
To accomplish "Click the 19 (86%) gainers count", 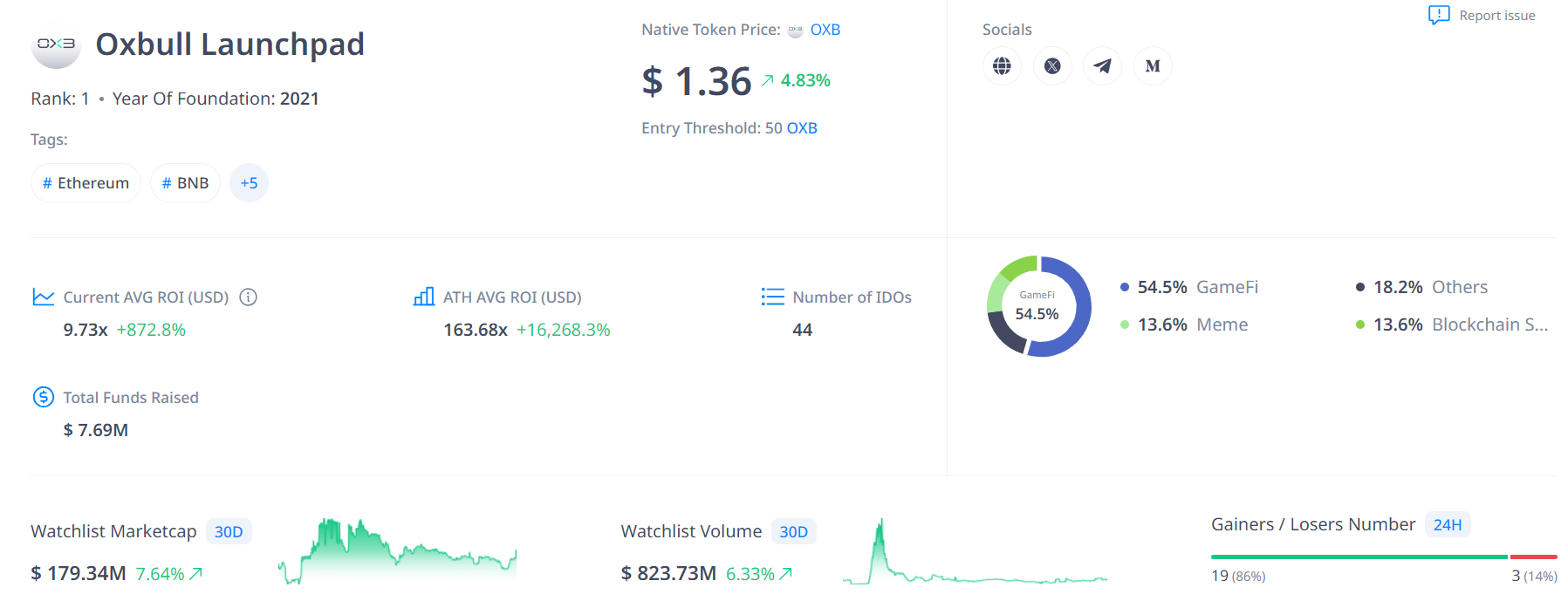I will (x=1238, y=576).
